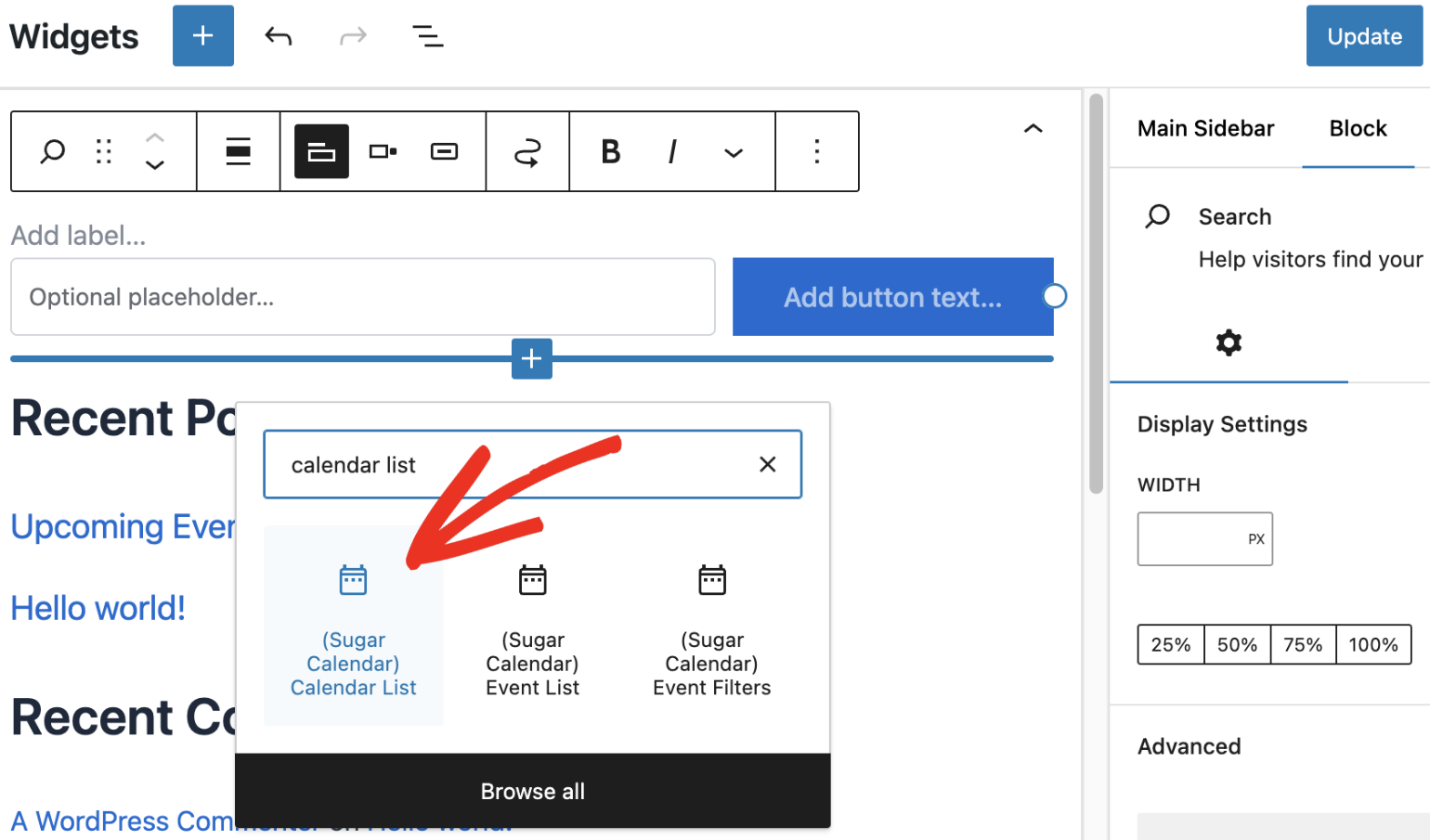Screen dimensions: 1430x840
Task: Change the button position setting
Action: click(x=383, y=151)
